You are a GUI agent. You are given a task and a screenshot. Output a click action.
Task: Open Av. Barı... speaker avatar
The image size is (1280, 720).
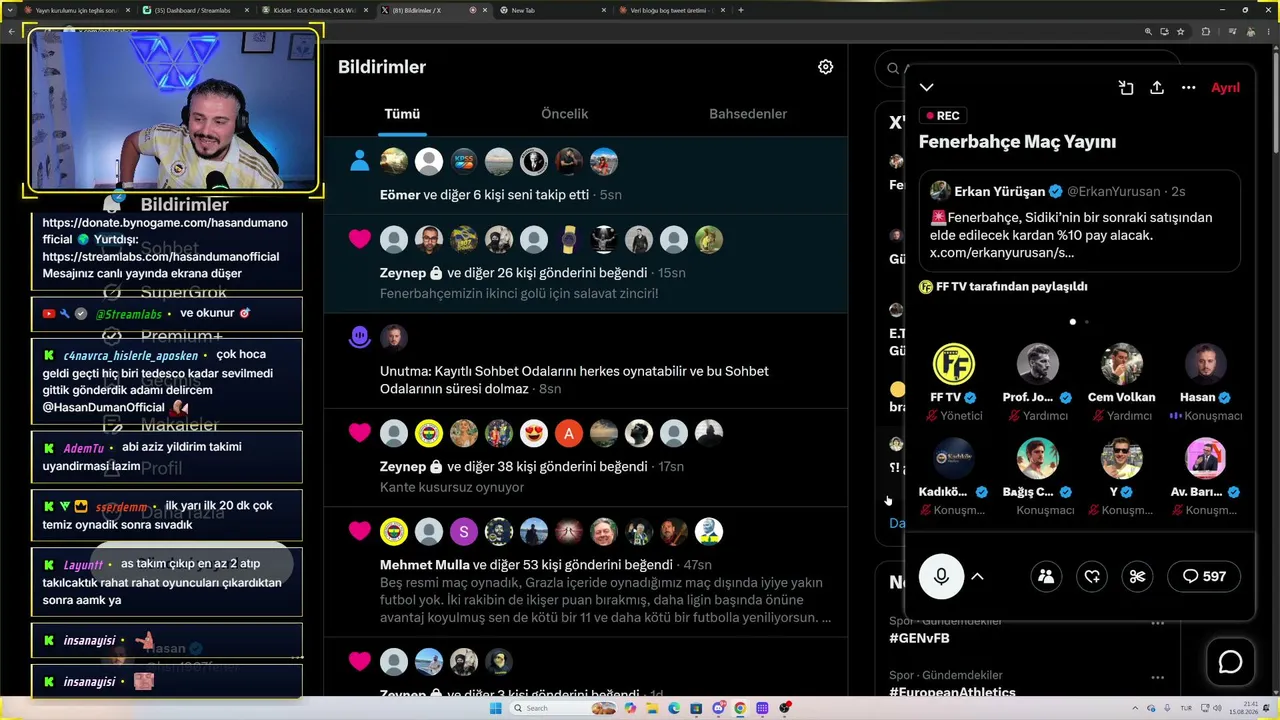(x=1205, y=458)
